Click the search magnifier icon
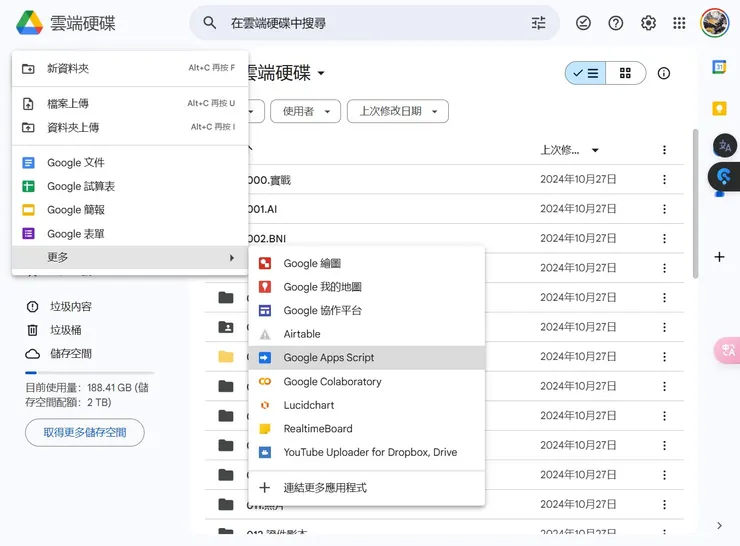Viewport: 740px width, 546px height. [x=210, y=23]
